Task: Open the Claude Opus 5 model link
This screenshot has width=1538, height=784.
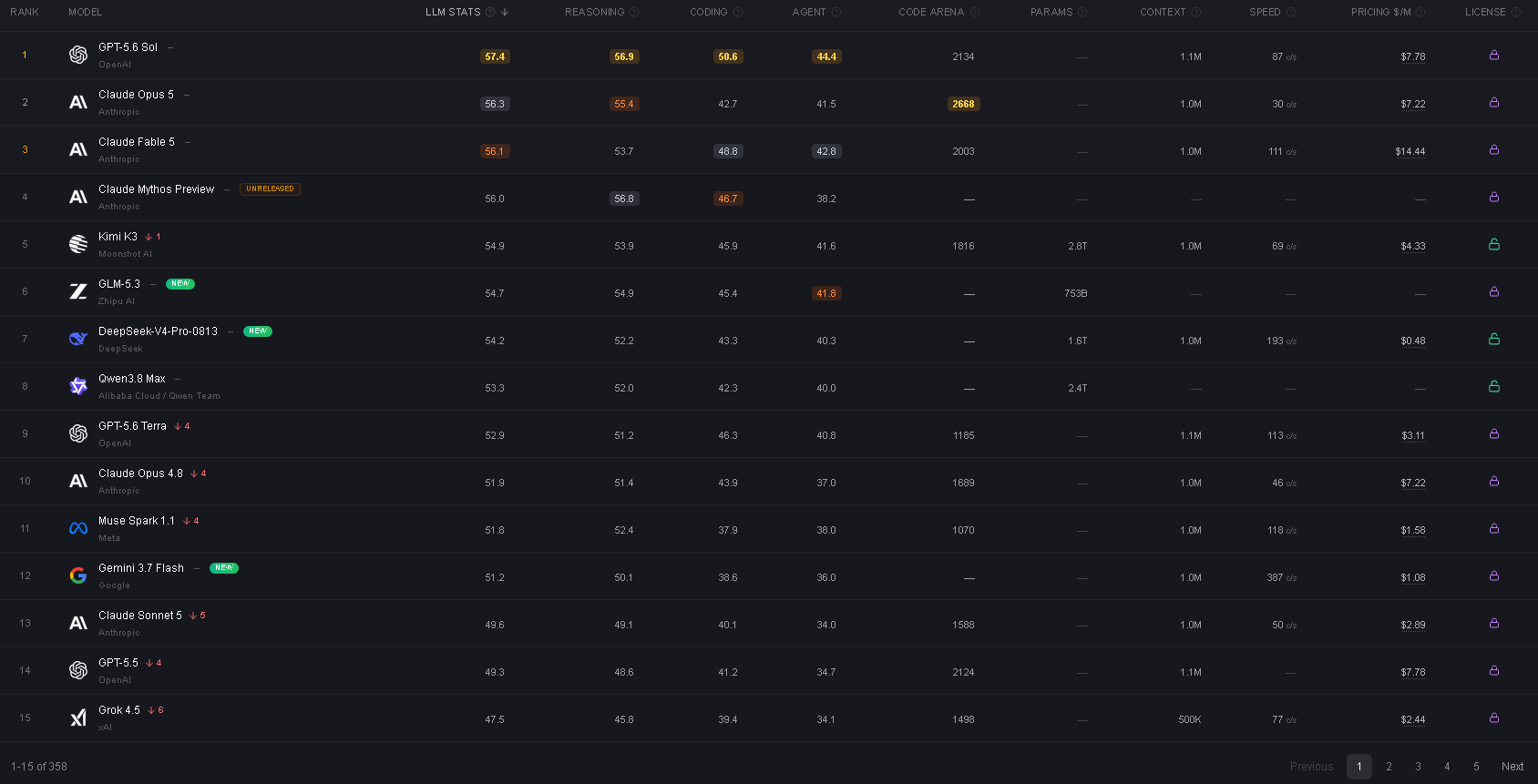Action: click(136, 95)
